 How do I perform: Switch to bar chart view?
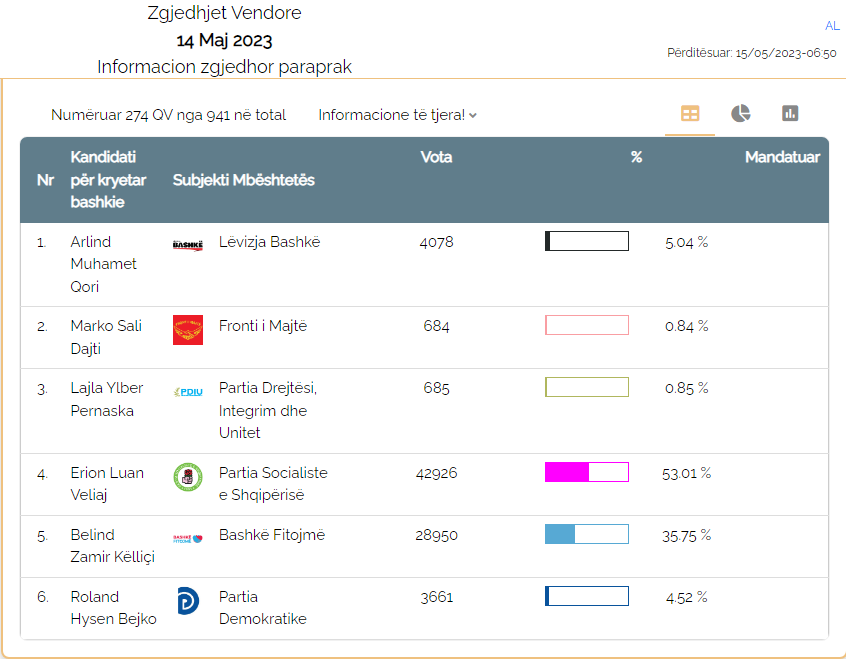[x=790, y=113]
